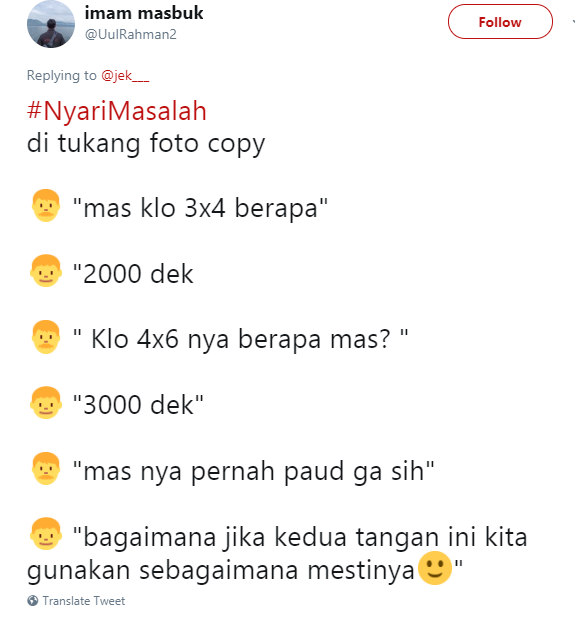Expand the tweet options chevron beside Follow

(x=573, y=22)
